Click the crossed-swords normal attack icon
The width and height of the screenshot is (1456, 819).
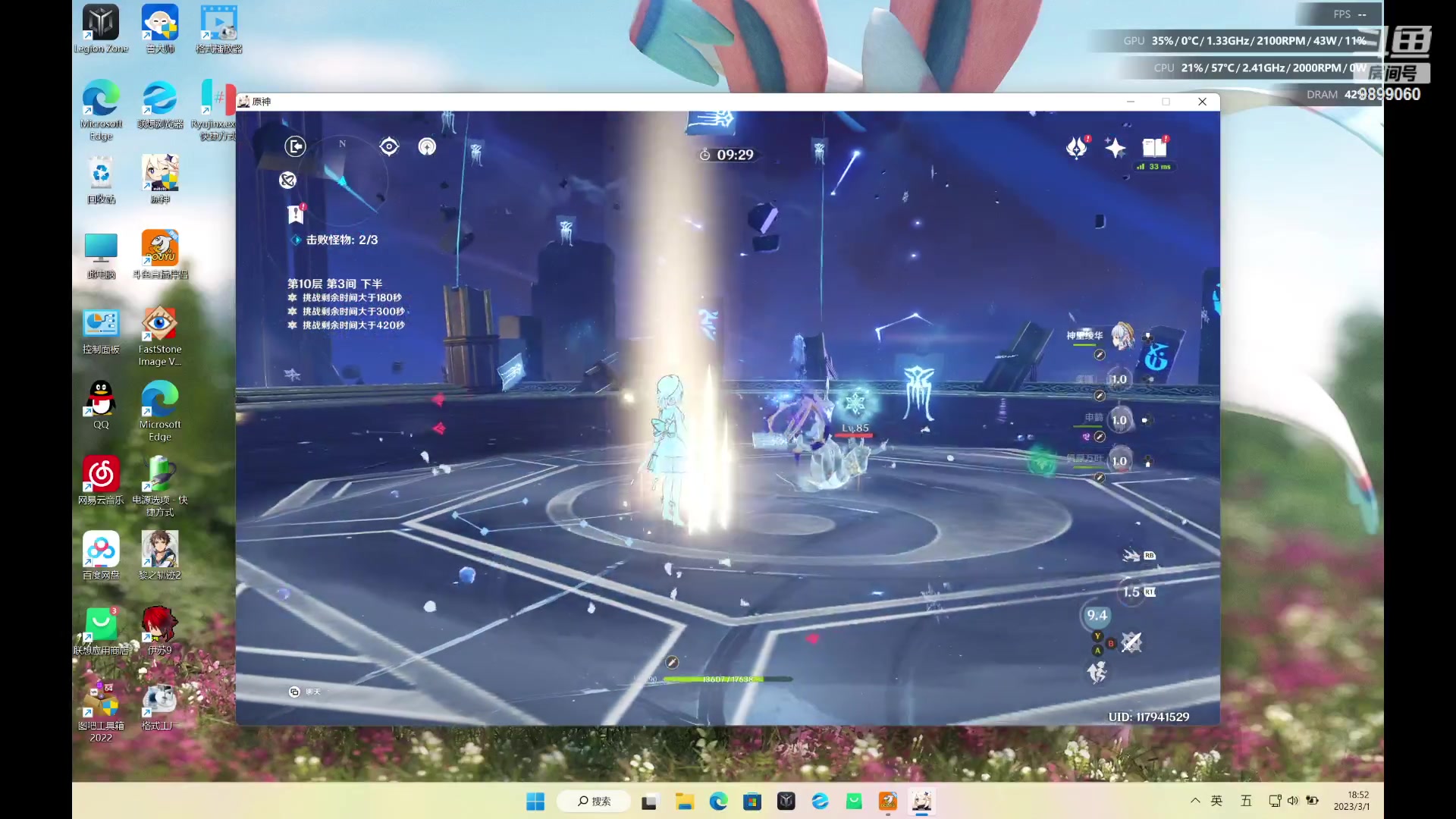pyautogui.click(x=1131, y=642)
